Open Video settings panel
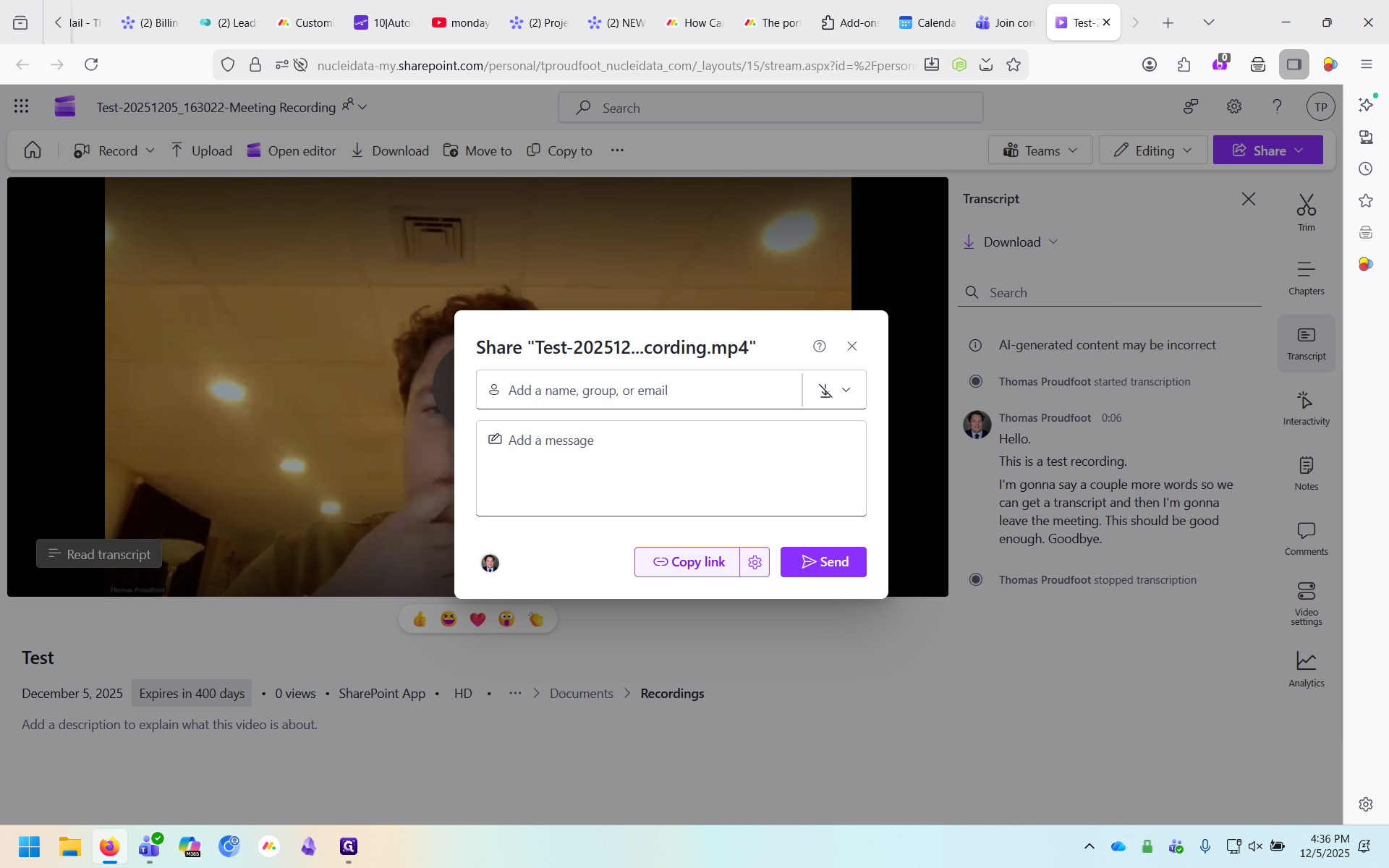This screenshot has height=868, width=1389. click(x=1306, y=603)
